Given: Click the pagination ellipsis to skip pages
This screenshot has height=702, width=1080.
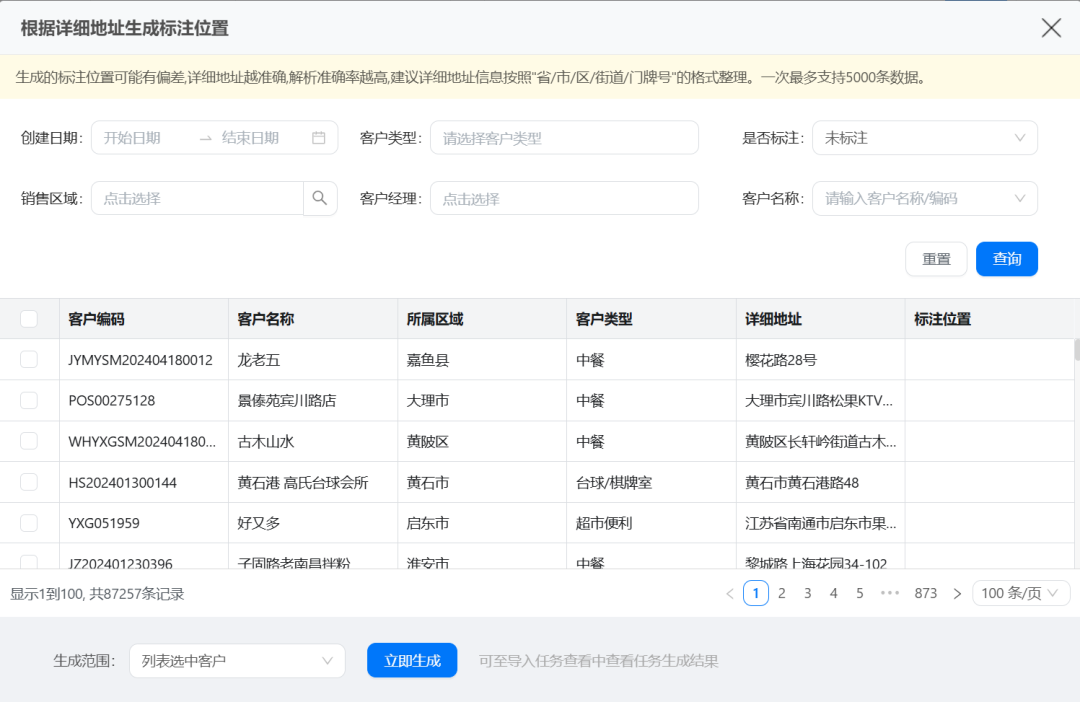Looking at the screenshot, I should coord(888,593).
